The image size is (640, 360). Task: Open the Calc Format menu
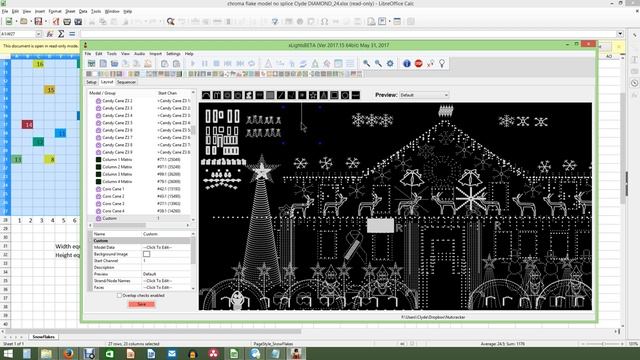(55, 11)
